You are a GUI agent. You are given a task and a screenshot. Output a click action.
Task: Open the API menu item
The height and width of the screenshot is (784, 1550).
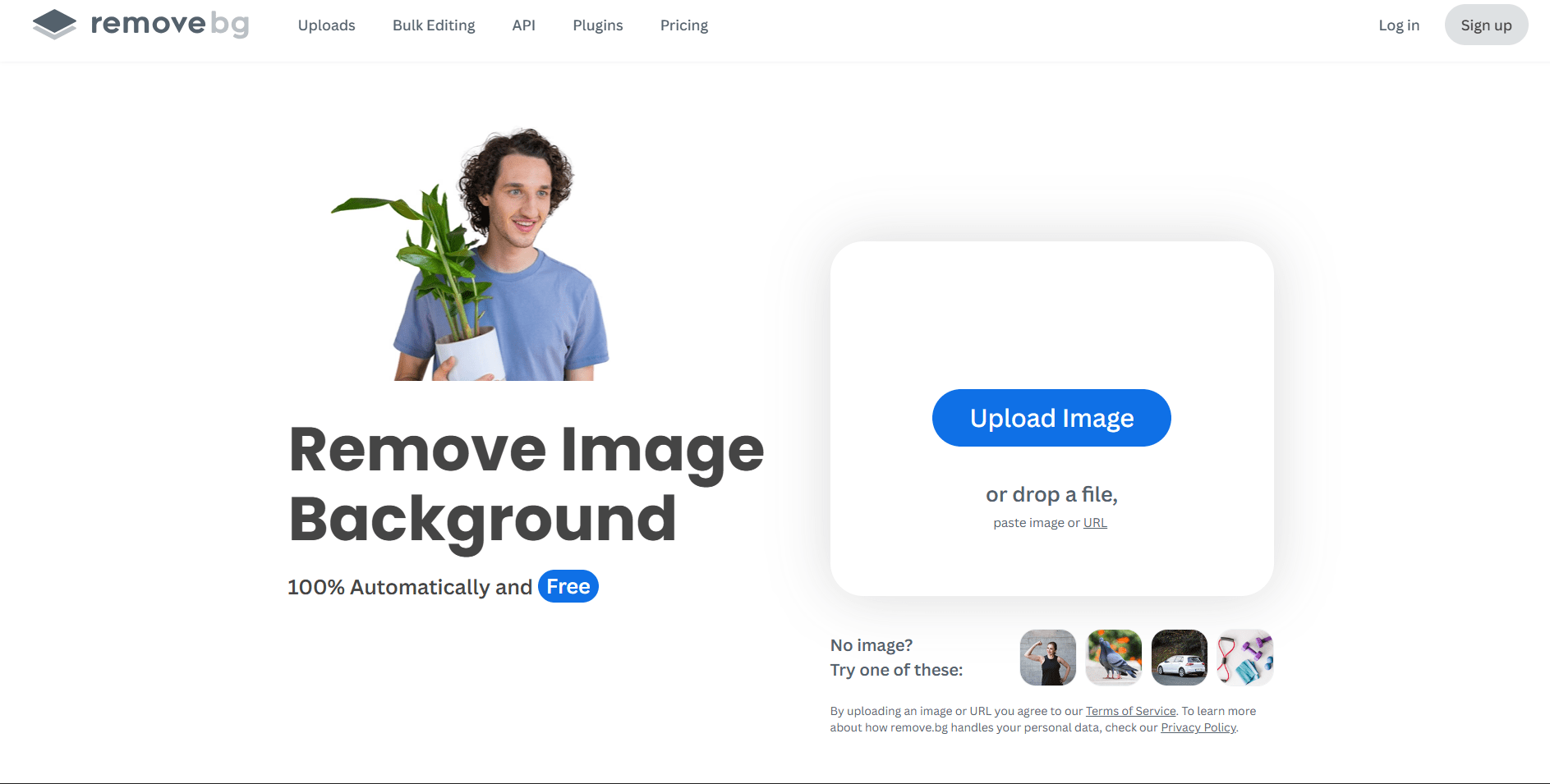click(523, 25)
